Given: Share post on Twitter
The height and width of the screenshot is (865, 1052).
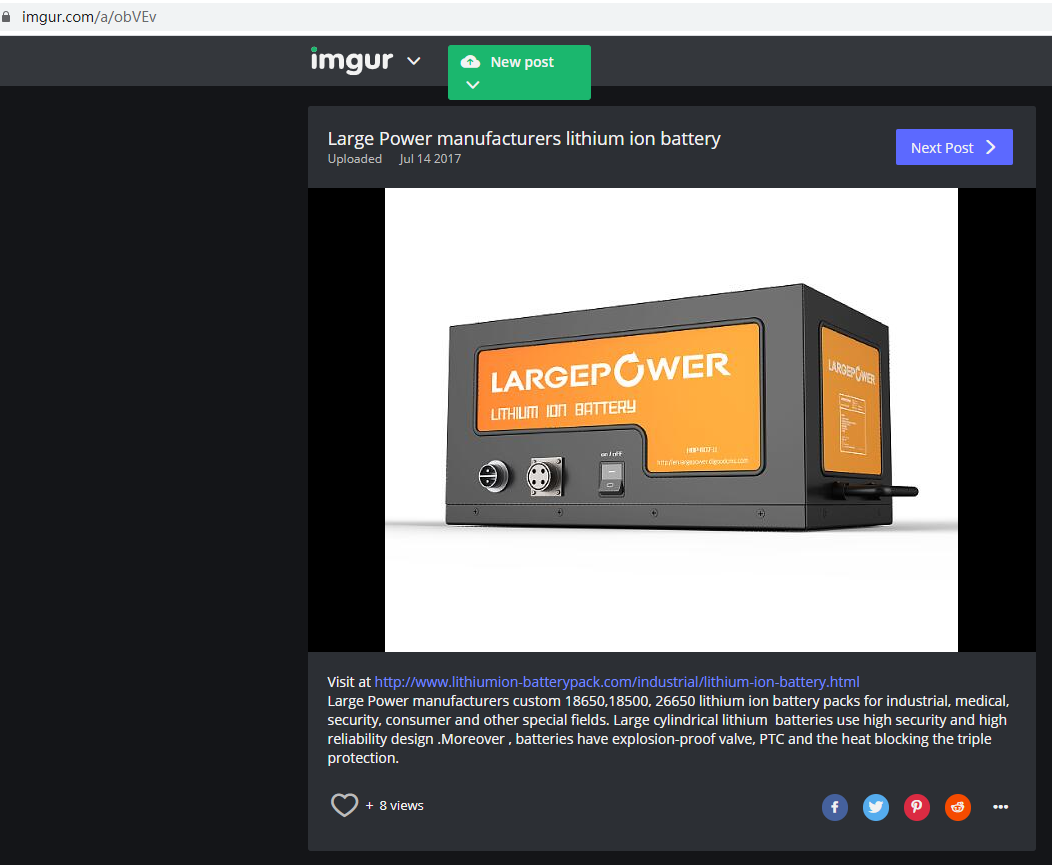Looking at the screenshot, I should 876,807.
